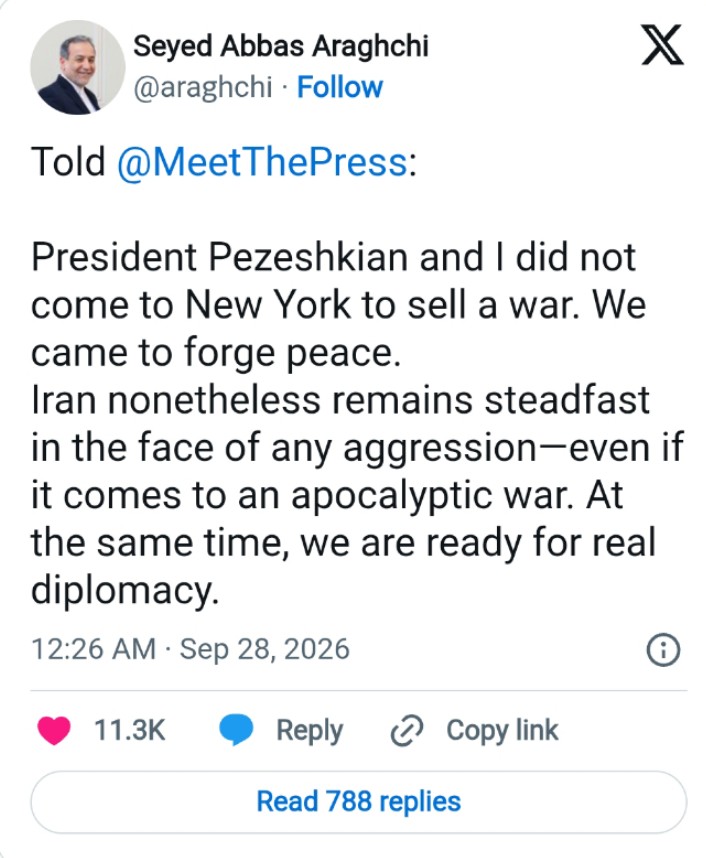Open the 12:26 AM timestamp link

[94, 649]
